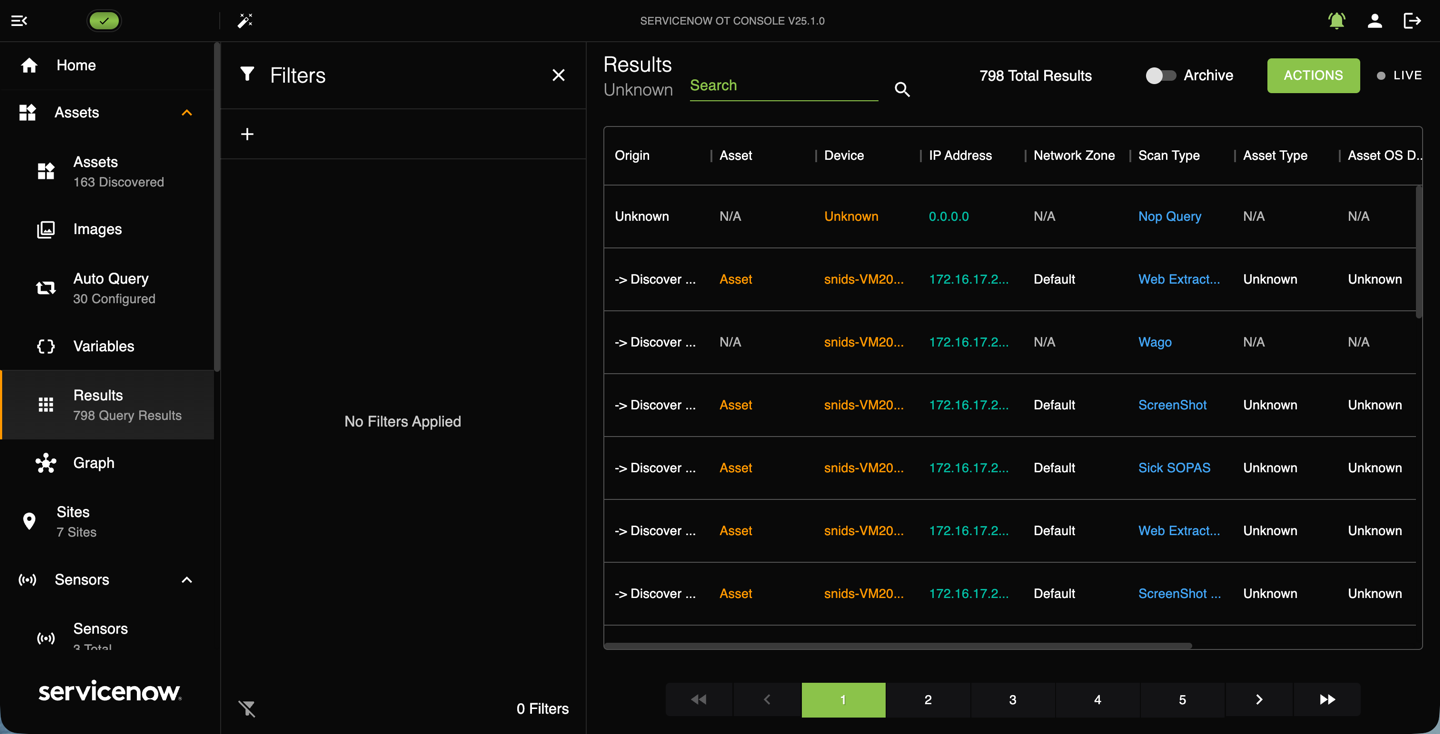This screenshot has width=1440, height=734.
Task: Click the LIVE status indicator
Action: (x=1399, y=76)
